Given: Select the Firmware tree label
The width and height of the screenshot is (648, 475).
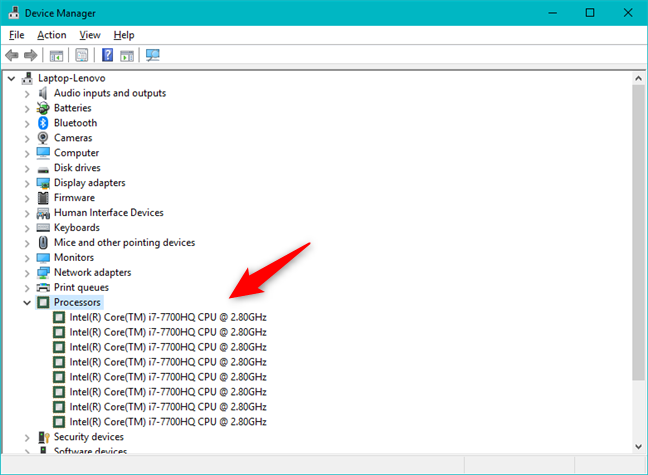Looking at the screenshot, I should point(74,198).
